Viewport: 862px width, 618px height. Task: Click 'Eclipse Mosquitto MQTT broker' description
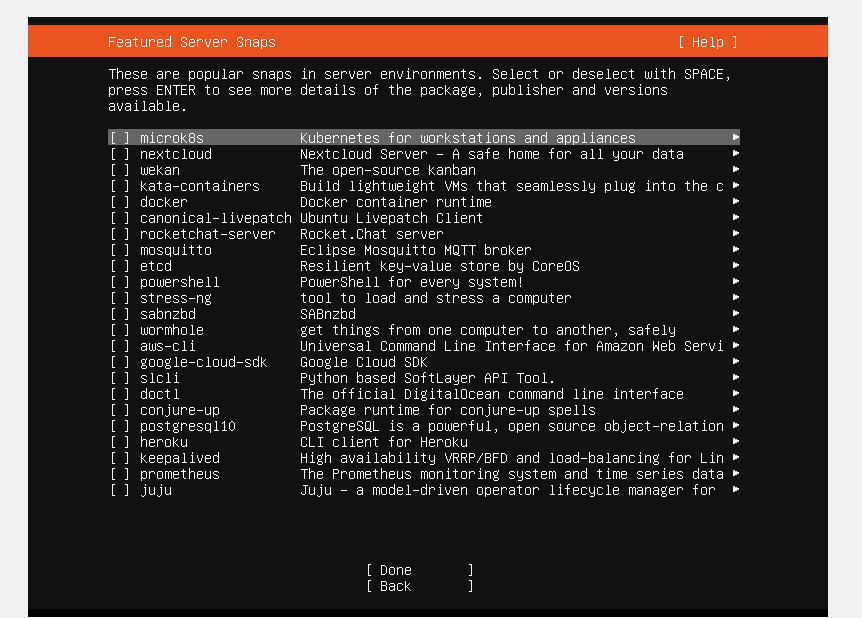click(x=416, y=250)
